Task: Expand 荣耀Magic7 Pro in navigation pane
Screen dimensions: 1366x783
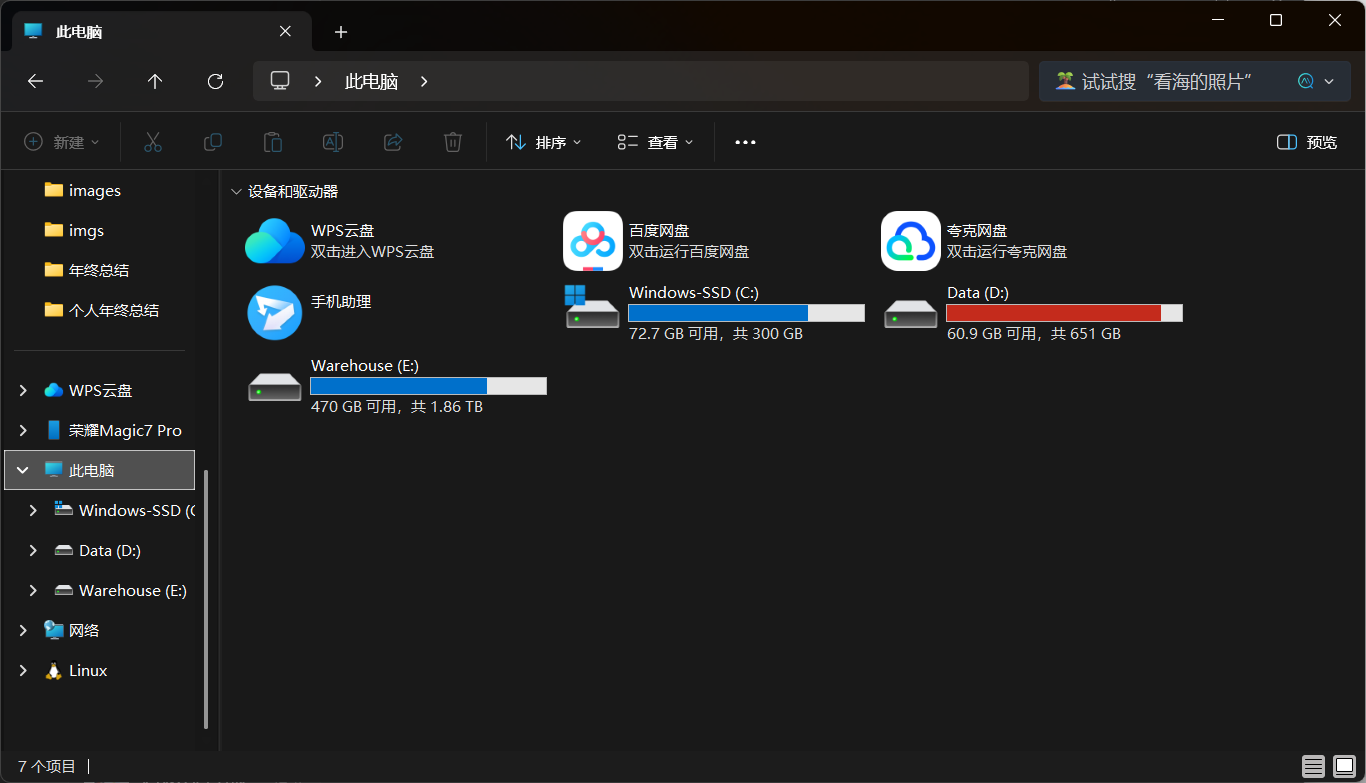Action: point(23,430)
